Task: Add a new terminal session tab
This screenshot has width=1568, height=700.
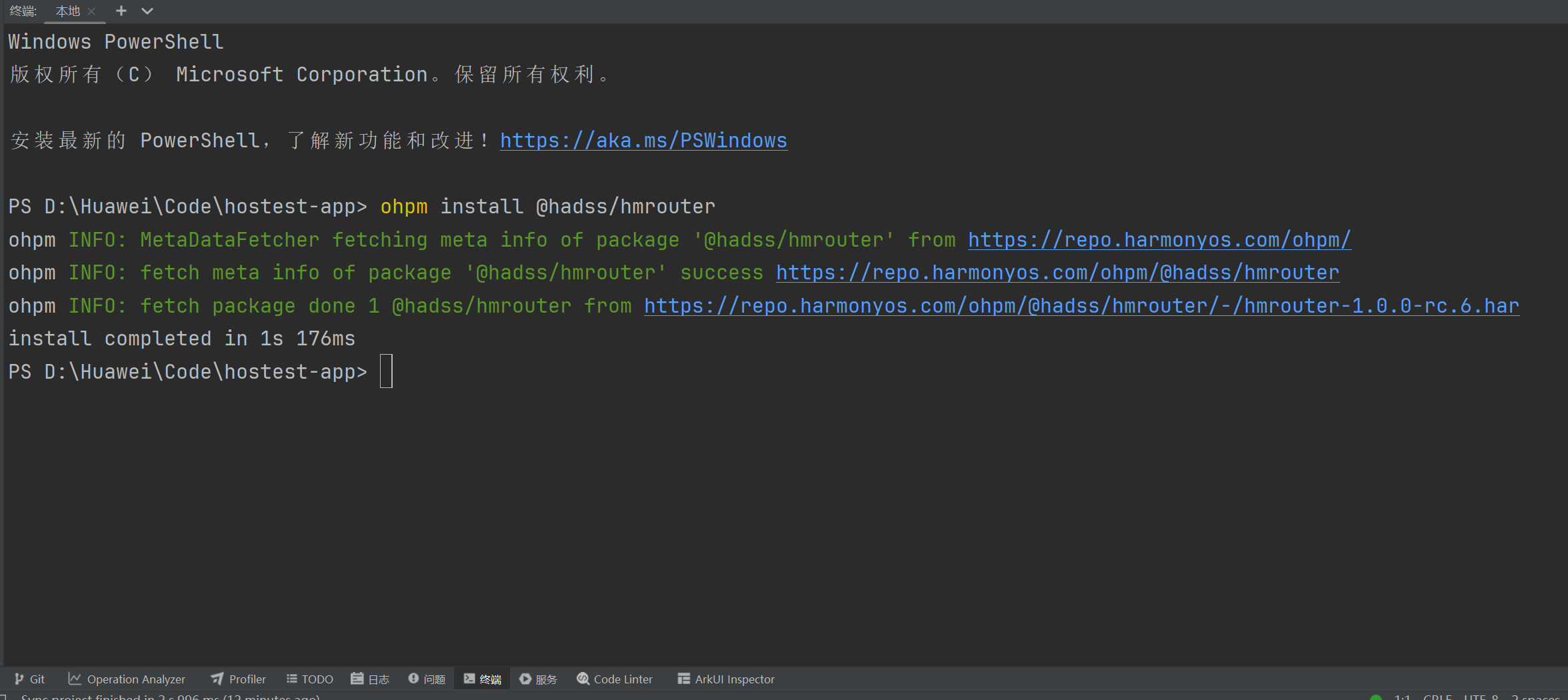Action: pyautogui.click(x=121, y=11)
